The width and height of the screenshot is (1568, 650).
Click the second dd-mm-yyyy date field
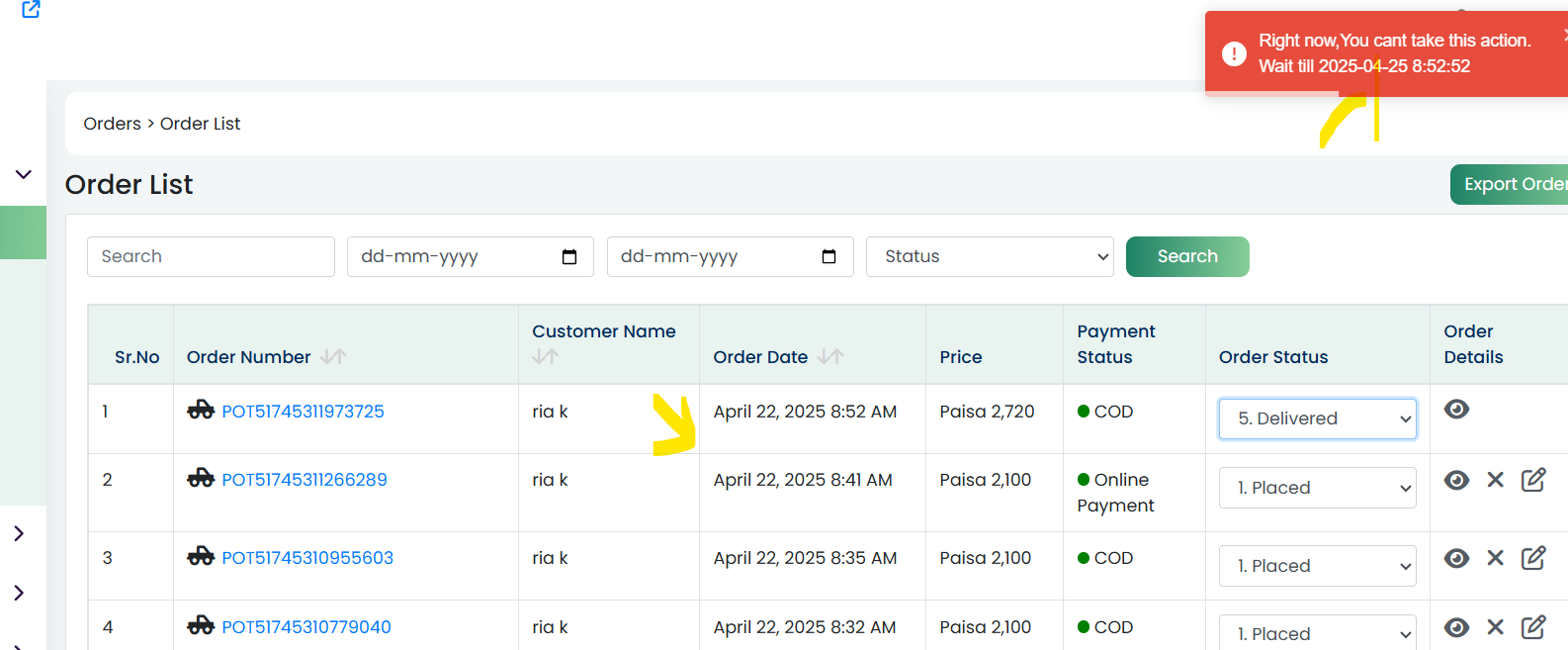[731, 256]
